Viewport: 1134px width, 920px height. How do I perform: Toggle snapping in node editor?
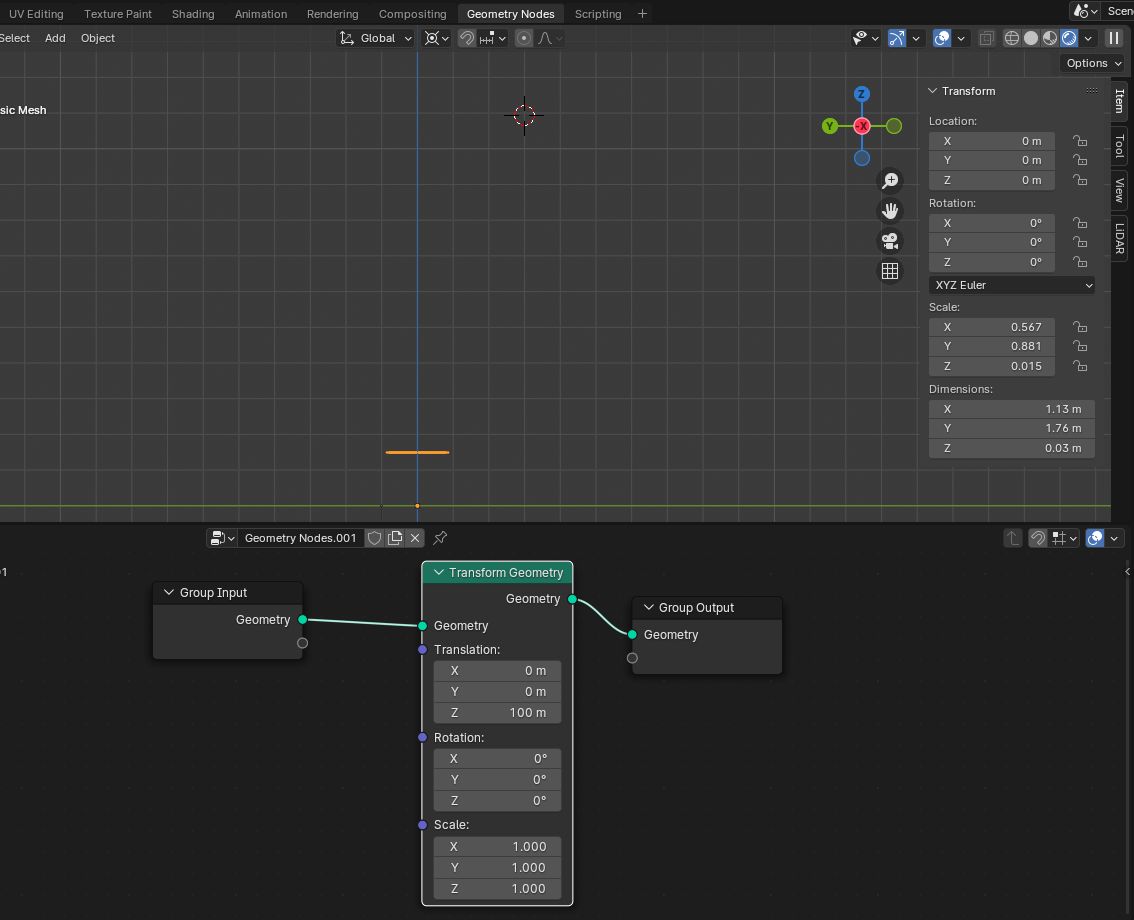point(1038,538)
